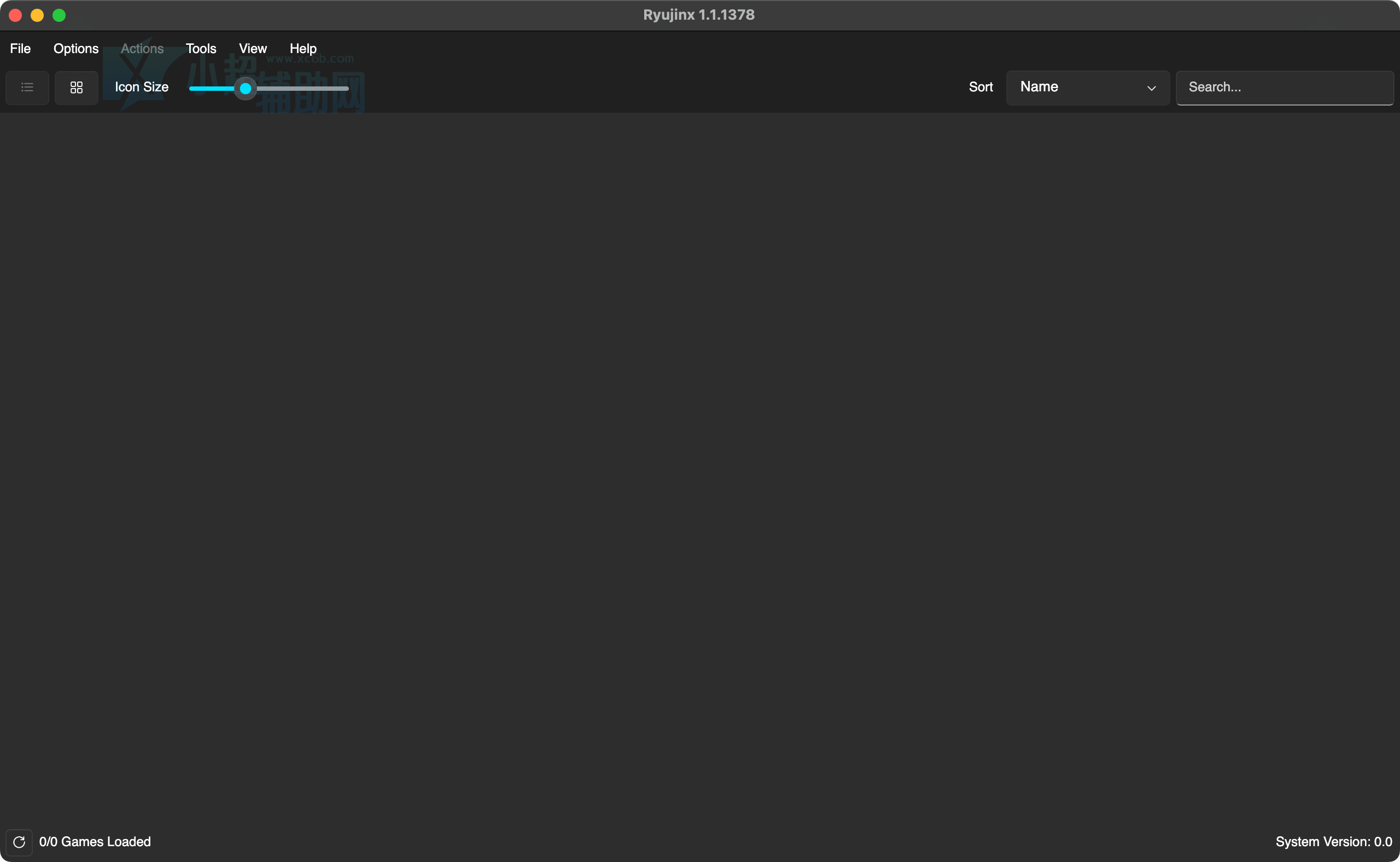Switch to grid view layout
The image size is (1400, 862).
coord(76,88)
